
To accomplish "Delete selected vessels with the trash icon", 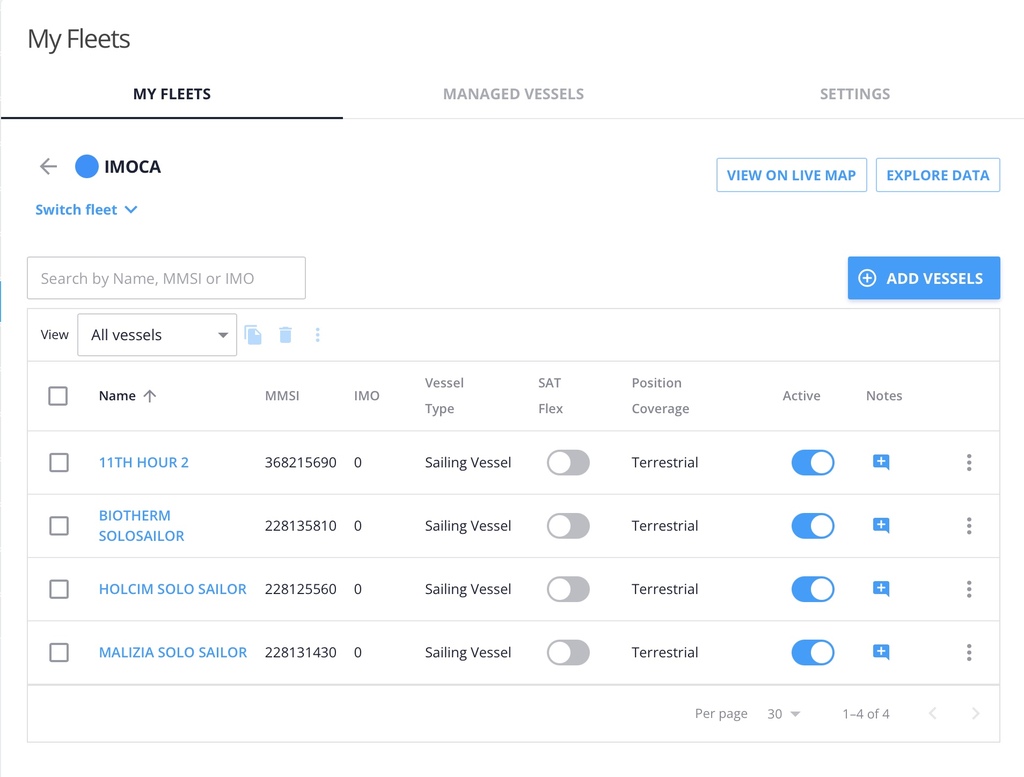I will point(285,335).
